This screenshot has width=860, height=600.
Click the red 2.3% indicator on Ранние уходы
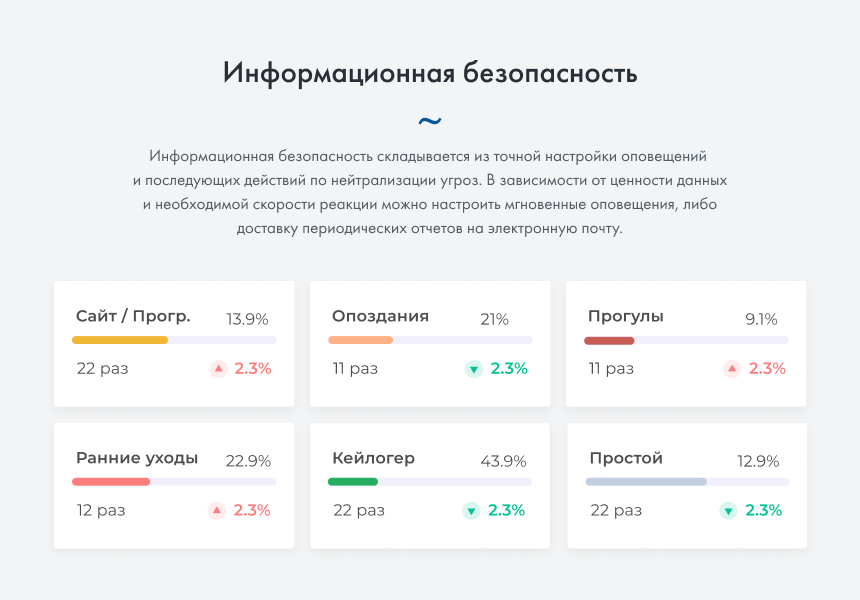(x=253, y=510)
